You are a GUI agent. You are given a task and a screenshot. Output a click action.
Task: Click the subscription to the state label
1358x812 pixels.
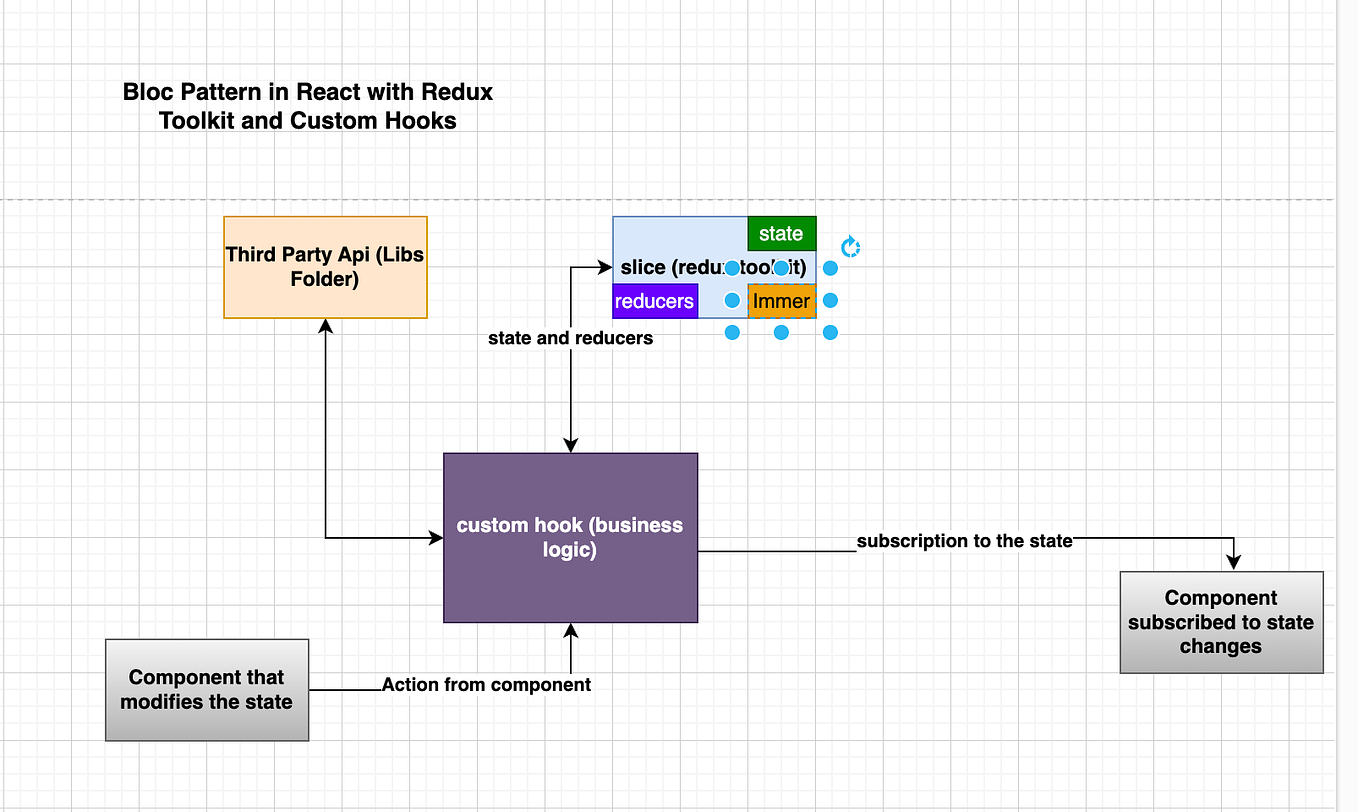pyautogui.click(x=964, y=540)
